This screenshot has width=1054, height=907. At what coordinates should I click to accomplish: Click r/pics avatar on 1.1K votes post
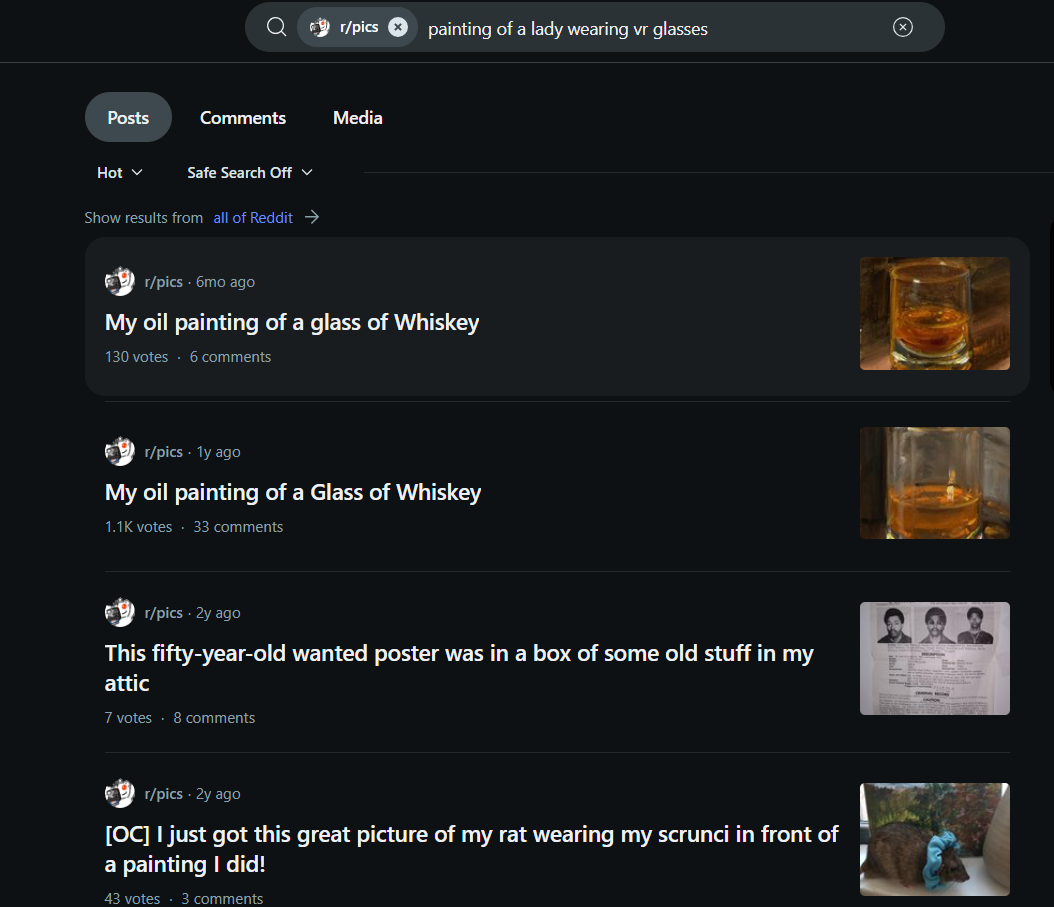[120, 452]
